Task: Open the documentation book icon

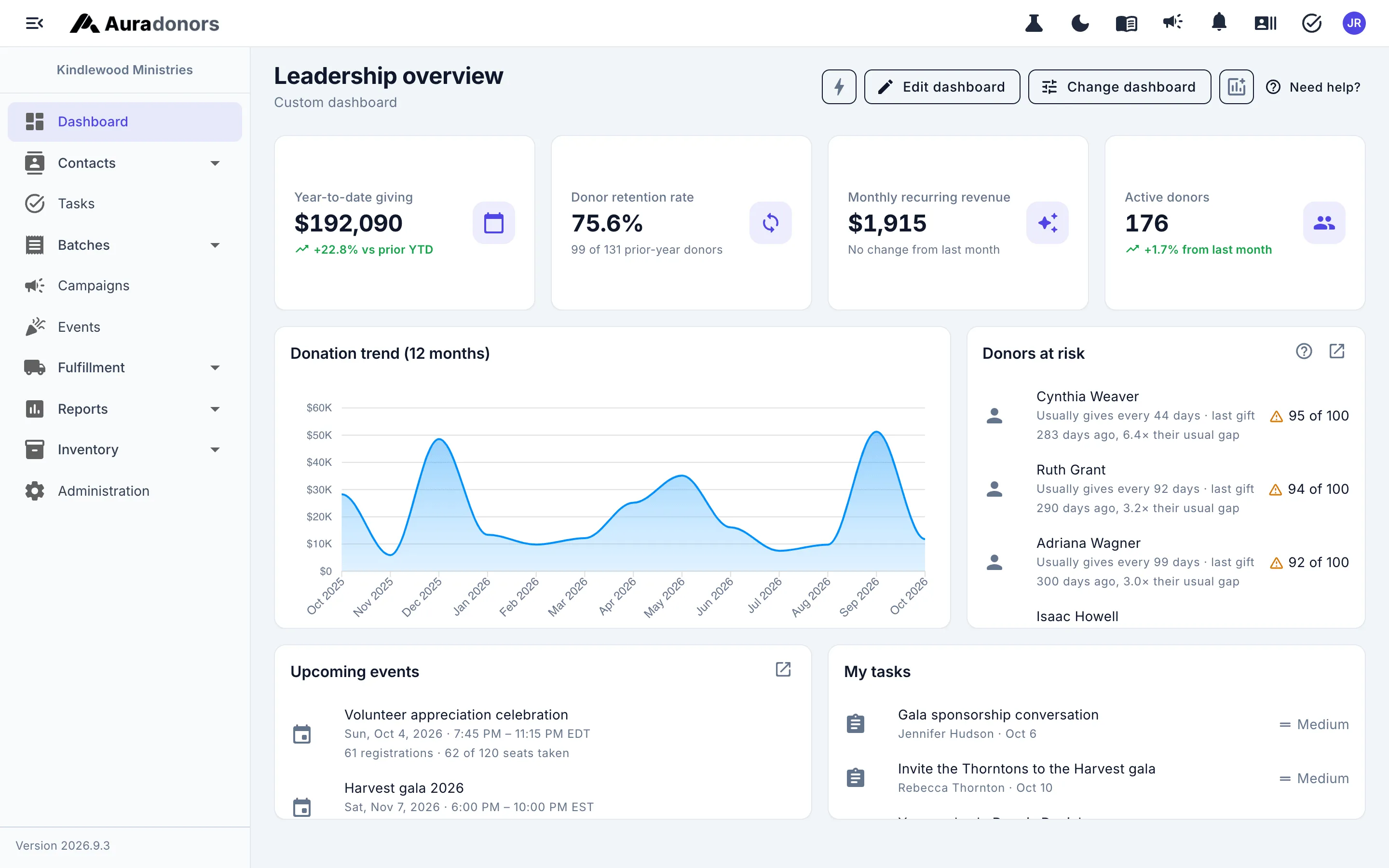Action: pyautogui.click(x=1126, y=24)
